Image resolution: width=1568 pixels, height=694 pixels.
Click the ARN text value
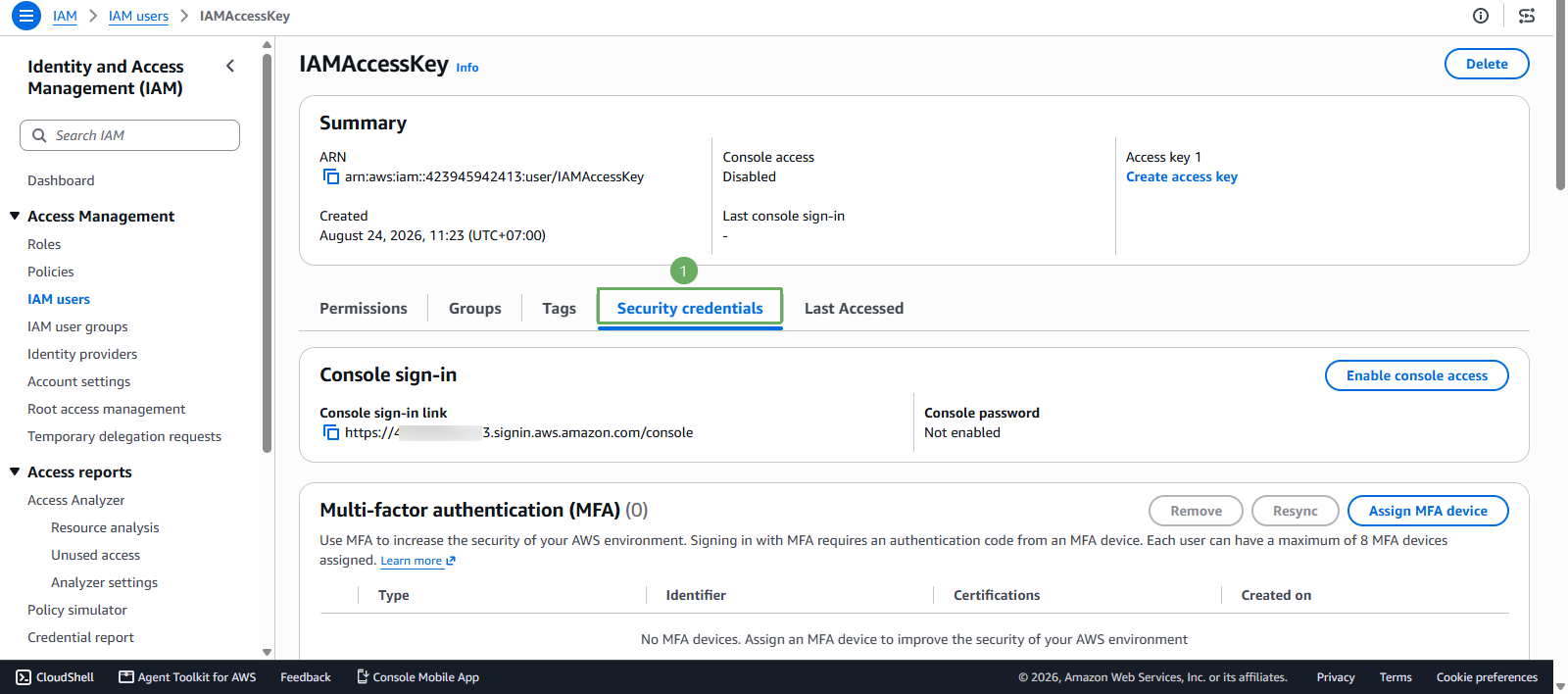point(494,177)
